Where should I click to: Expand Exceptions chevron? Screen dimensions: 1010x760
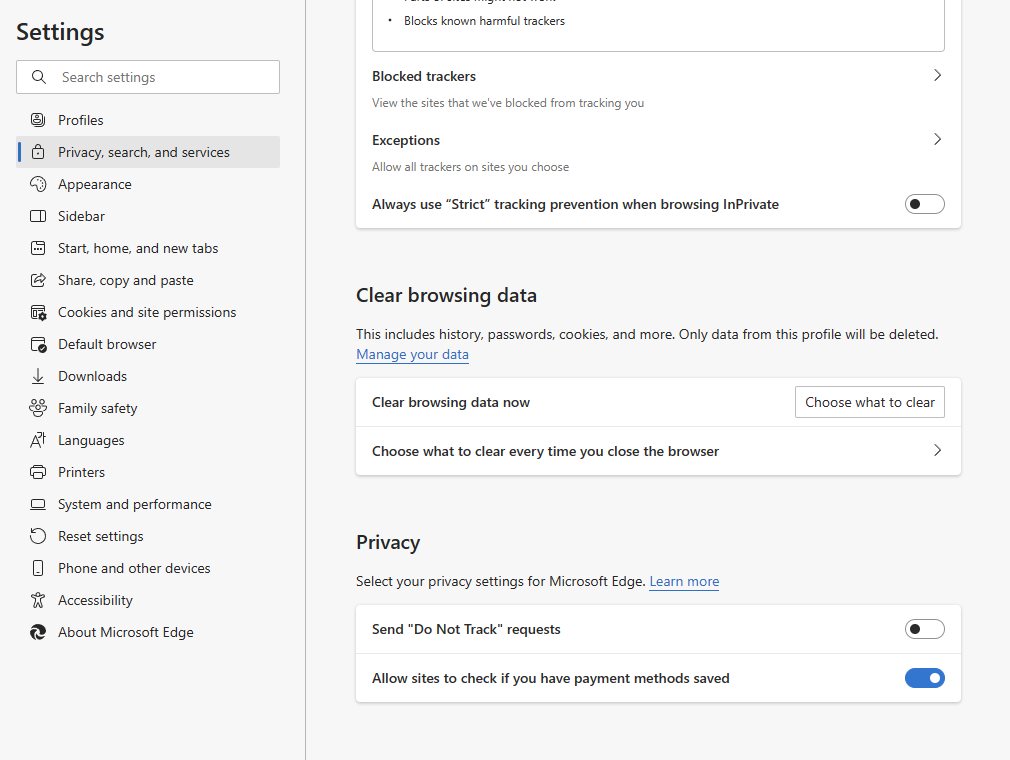(937, 139)
